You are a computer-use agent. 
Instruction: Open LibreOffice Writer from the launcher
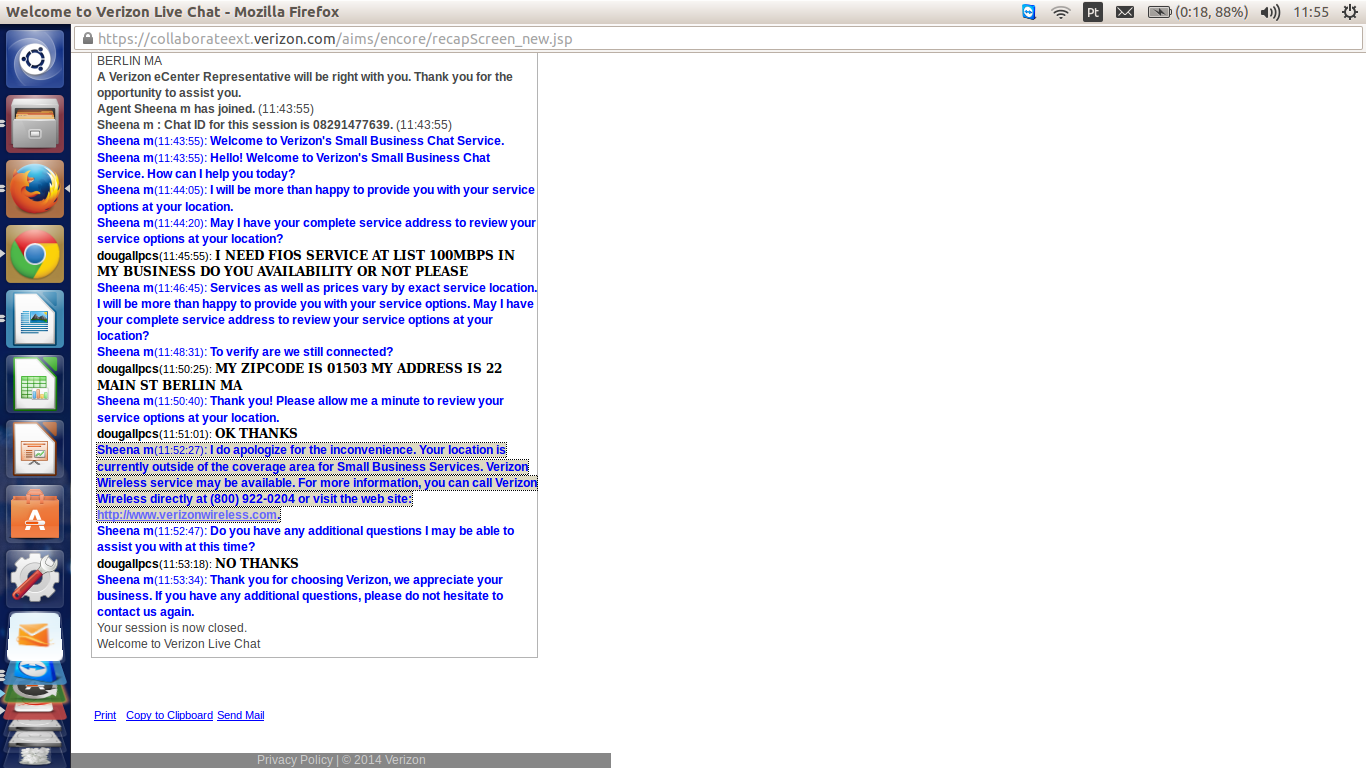tap(35, 319)
